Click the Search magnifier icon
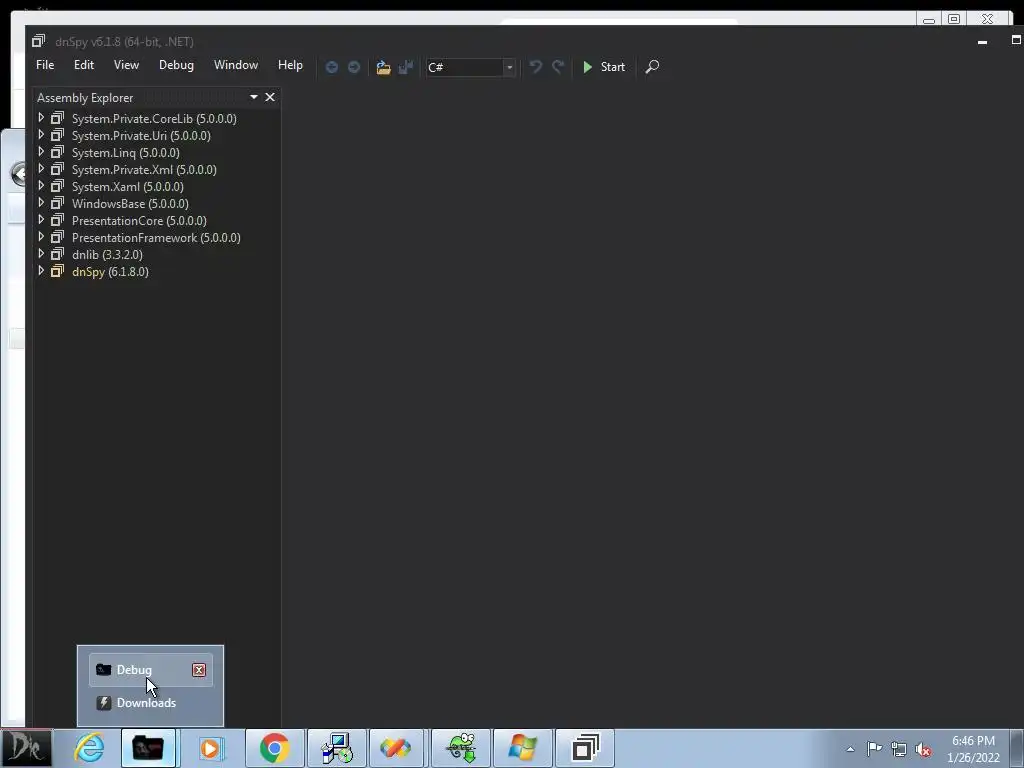Viewport: 1024px width, 768px height. pos(652,67)
